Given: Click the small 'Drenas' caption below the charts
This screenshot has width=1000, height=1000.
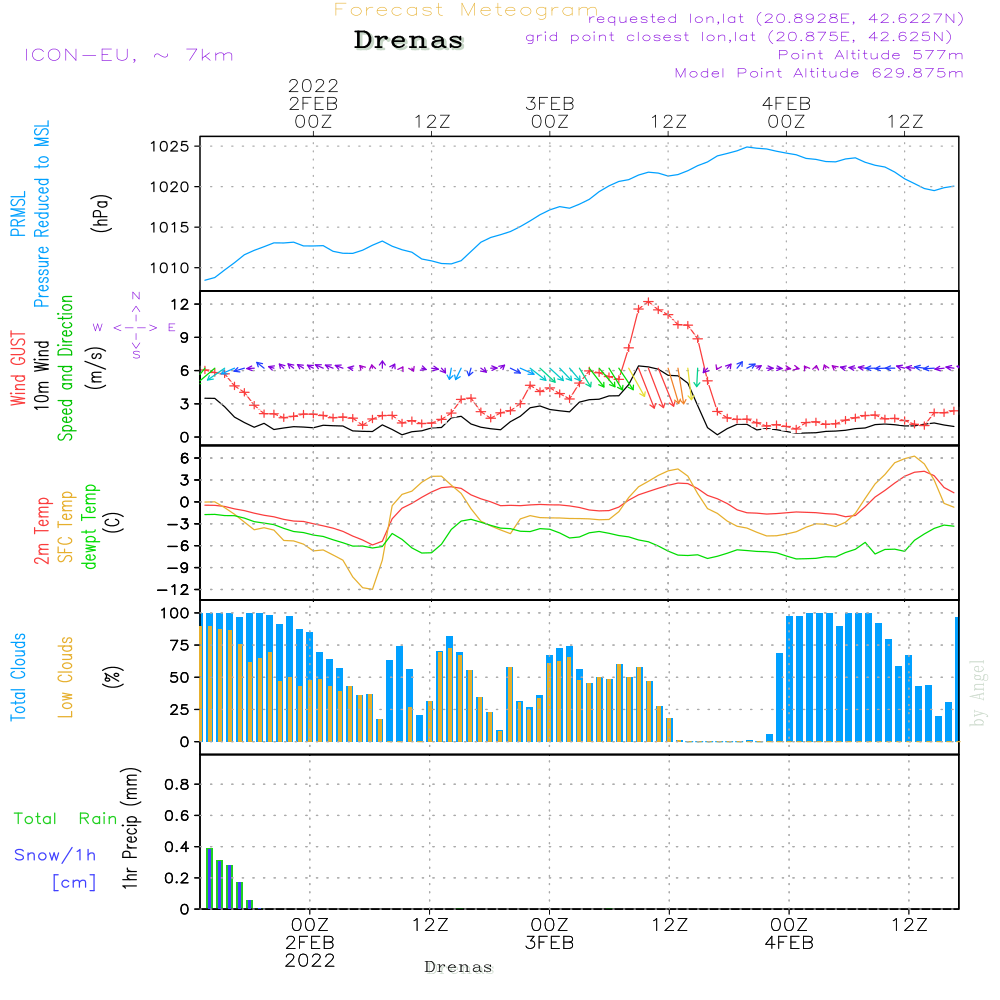Looking at the screenshot, I should (x=459, y=967).
